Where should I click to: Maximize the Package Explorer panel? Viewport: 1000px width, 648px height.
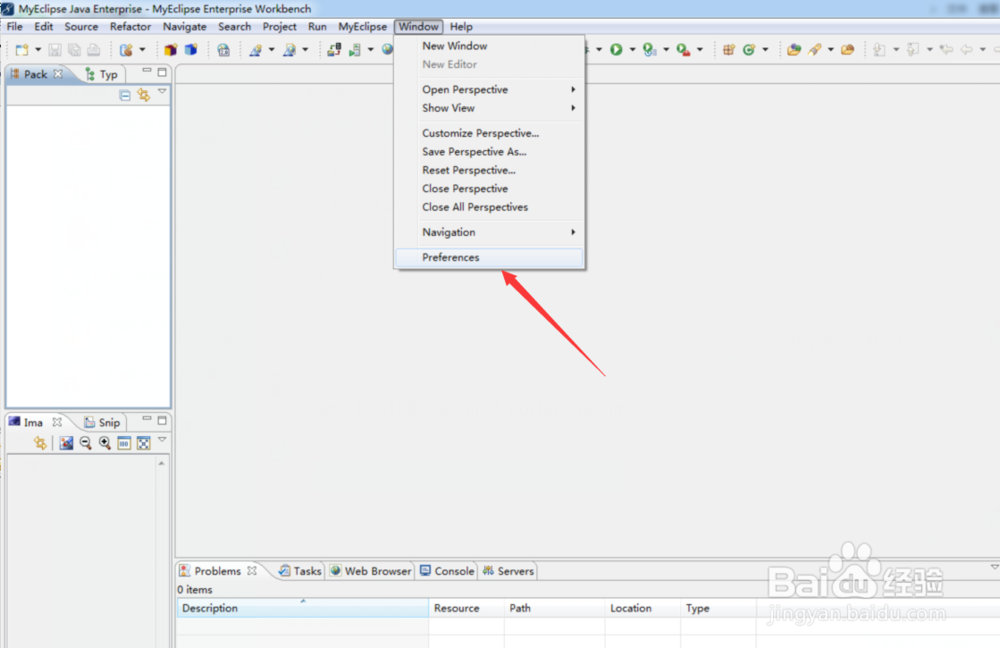click(x=163, y=72)
